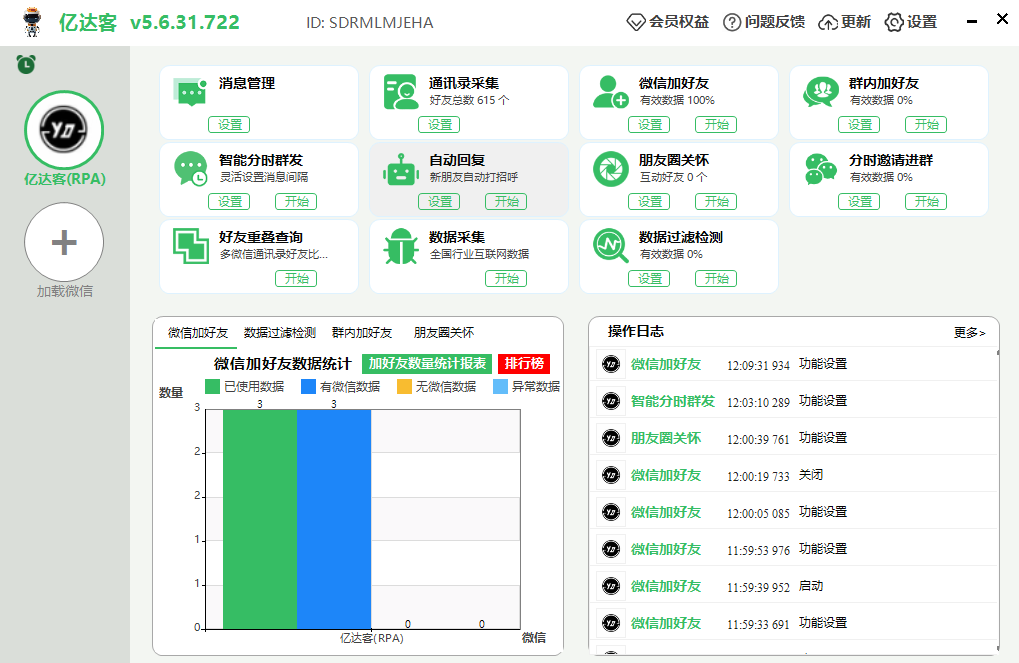Click the 群内加好友 group bubble icon

[821, 92]
